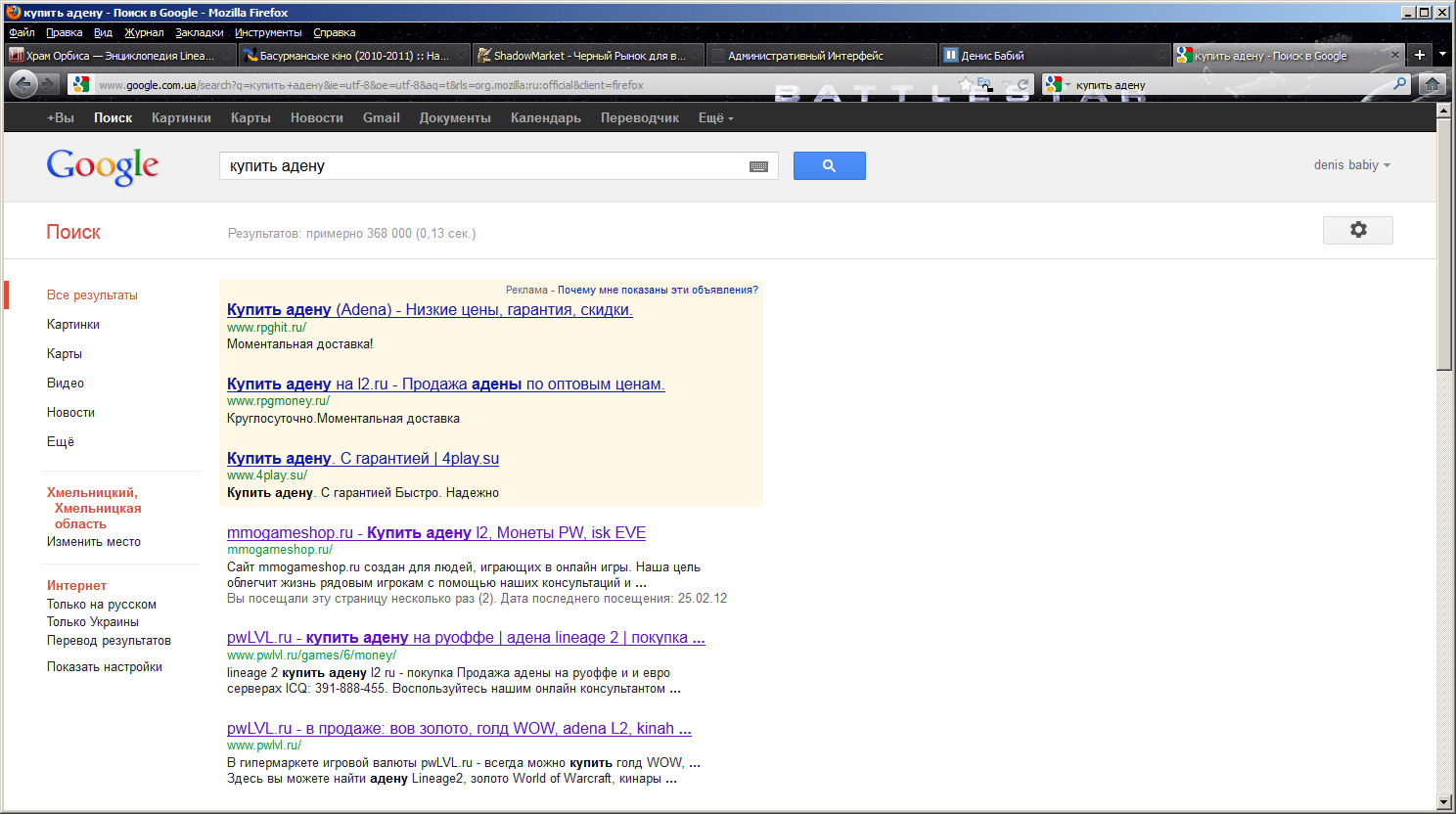Click the vertical scrollbar thumb
The height and width of the screenshot is (814, 1456).
pos(1443,244)
